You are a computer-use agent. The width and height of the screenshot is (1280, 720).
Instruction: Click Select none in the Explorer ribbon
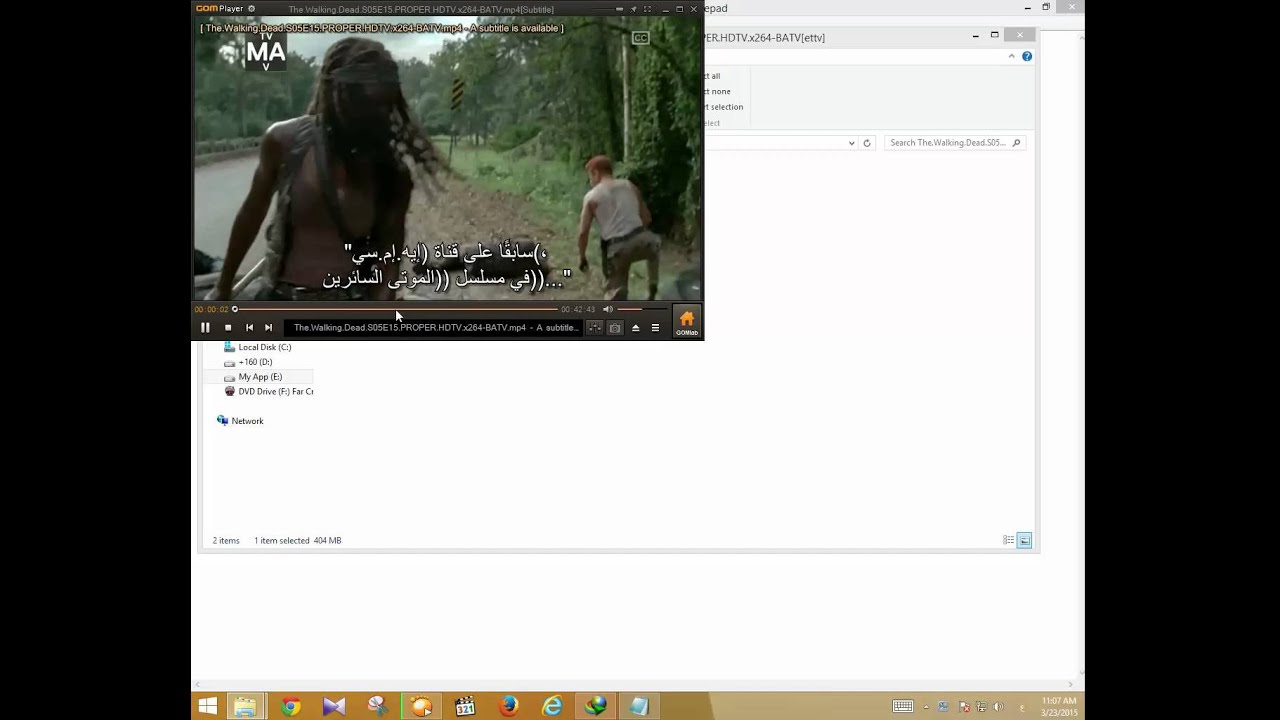(717, 91)
